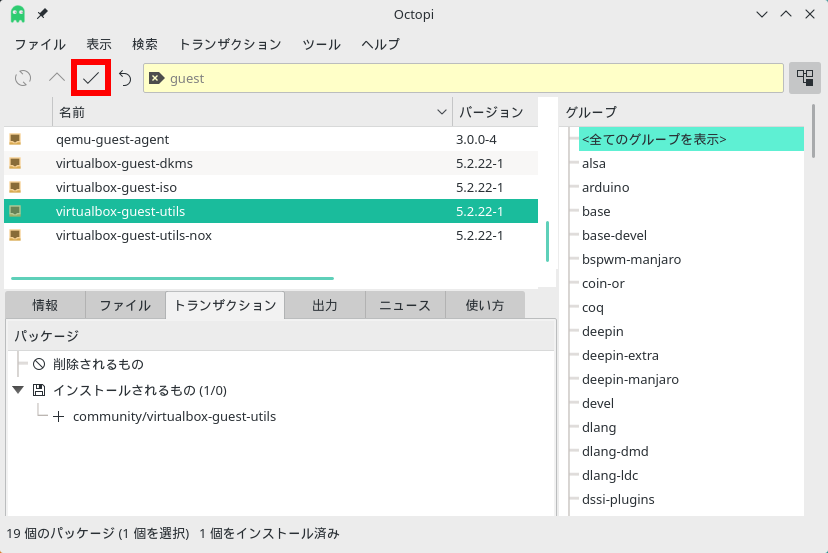The height and width of the screenshot is (553, 828).
Task: Click the search field containing guest
Action: [x=463, y=78]
